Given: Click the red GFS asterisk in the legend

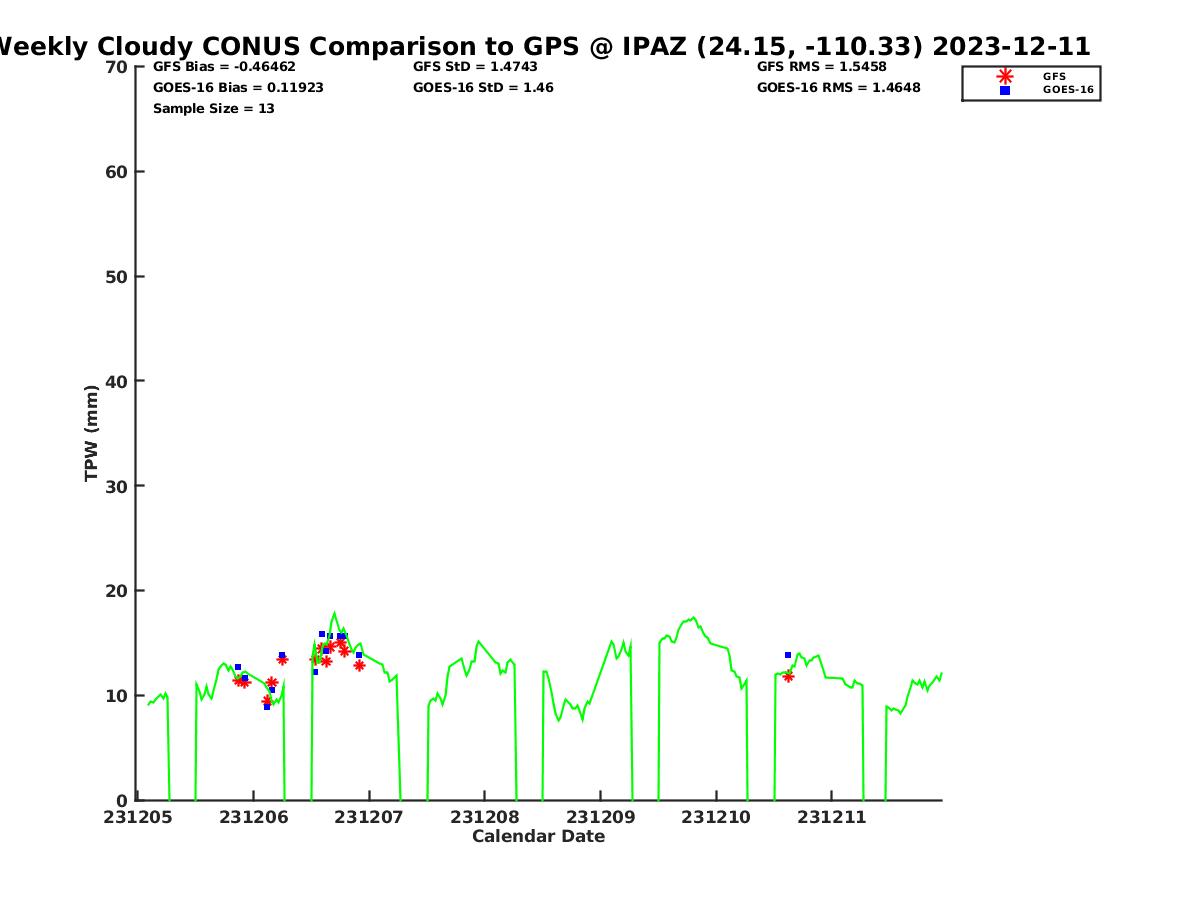Looking at the screenshot, I should 1005,76.
